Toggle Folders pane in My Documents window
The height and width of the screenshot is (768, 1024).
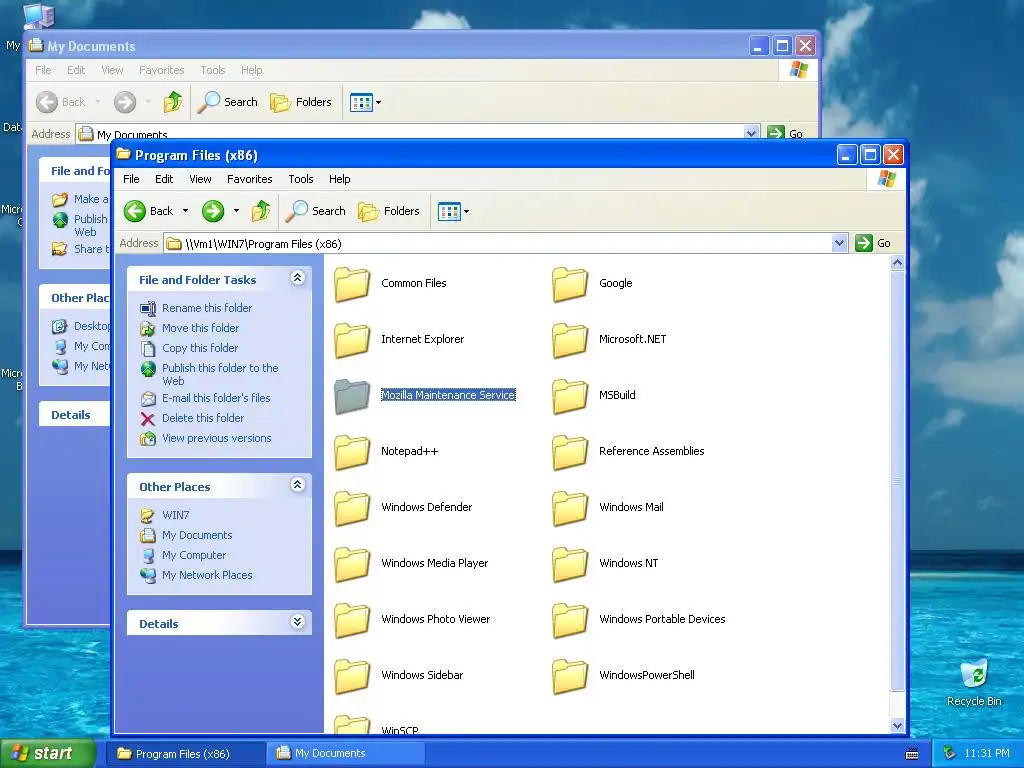(301, 102)
